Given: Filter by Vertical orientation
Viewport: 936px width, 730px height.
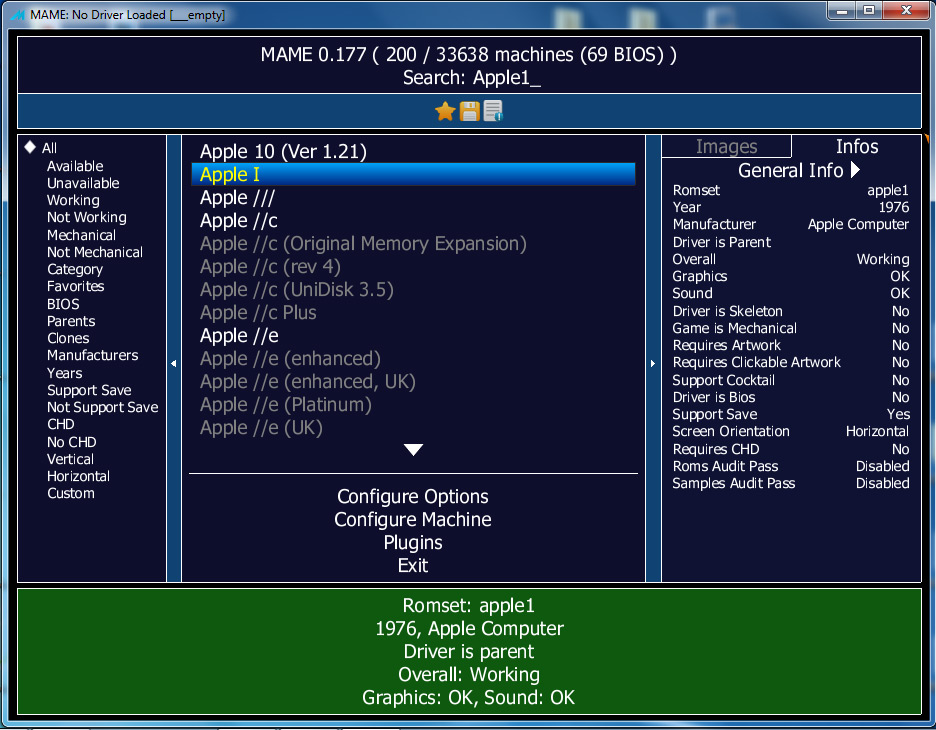Looking at the screenshot, I should point(70,460).
